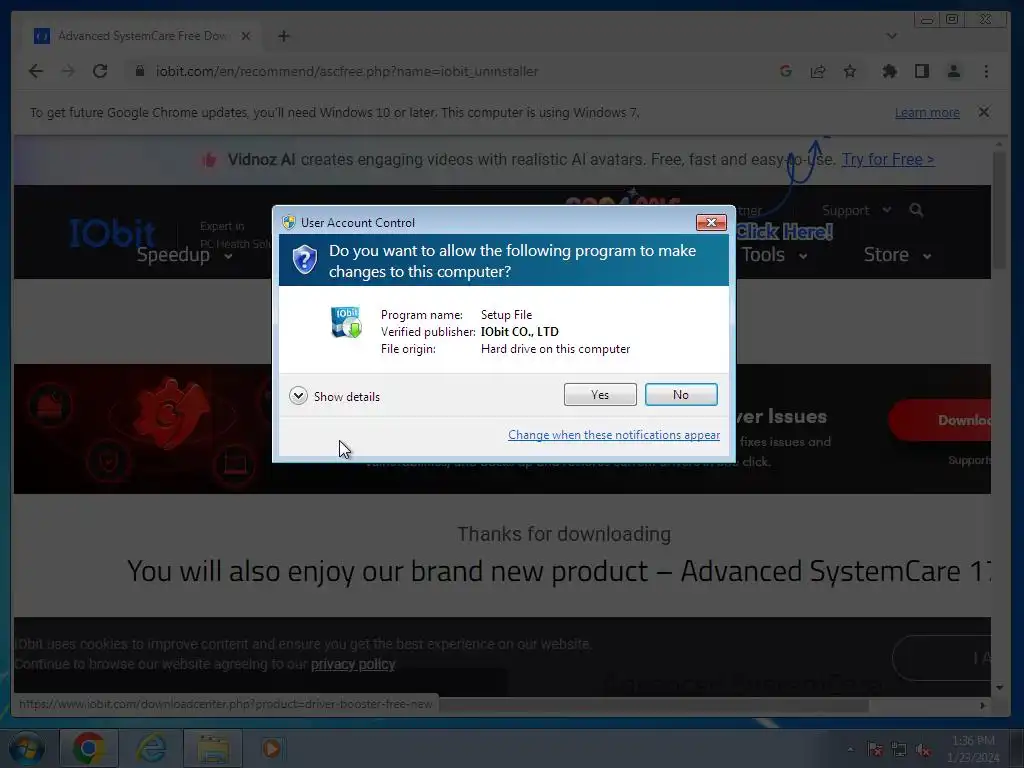The width and height of the screenshot is (1024, 768).
Task: Expand Show details chevron in UAC dialog
Action: point(298,396)
